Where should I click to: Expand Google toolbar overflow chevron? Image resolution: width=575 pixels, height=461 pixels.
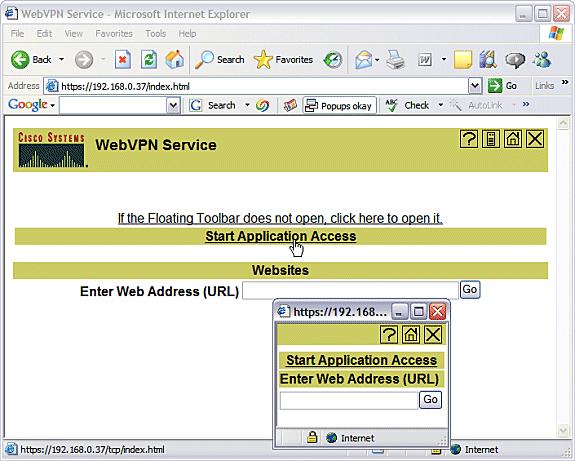(x=526, y=105)
